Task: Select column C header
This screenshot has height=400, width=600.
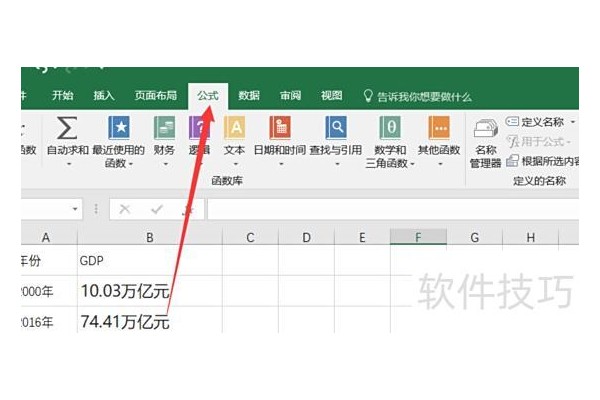Action: coord(250,238)
